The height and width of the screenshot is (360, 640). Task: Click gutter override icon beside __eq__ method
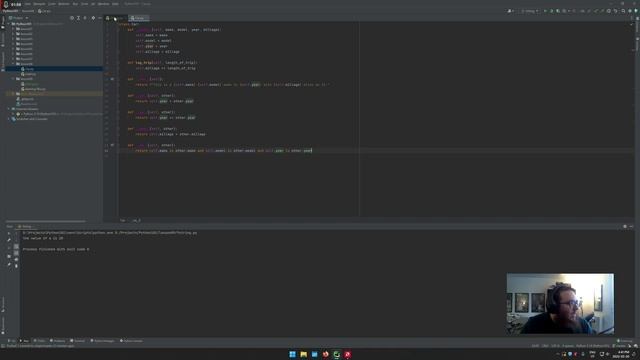[x=112, y=145]
